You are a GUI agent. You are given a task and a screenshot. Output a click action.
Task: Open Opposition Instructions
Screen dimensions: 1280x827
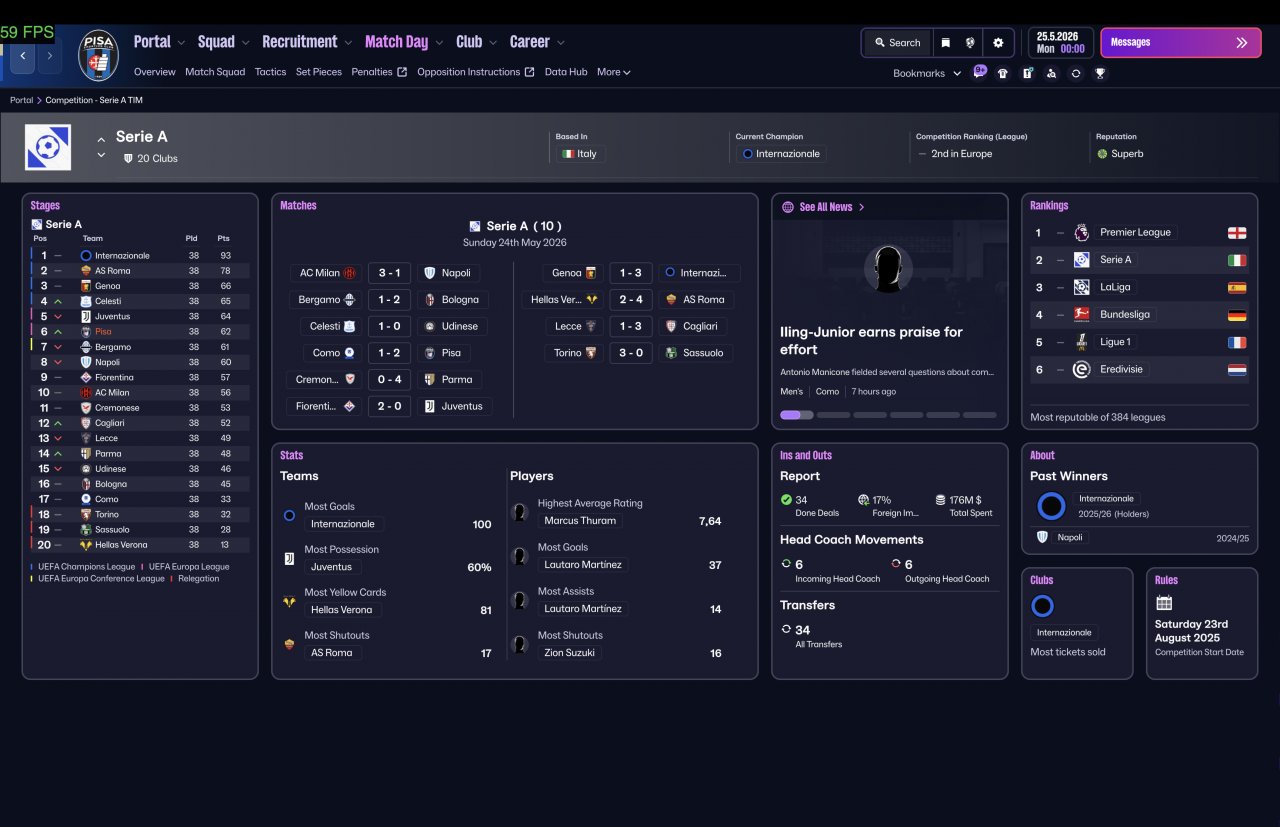(x=476, y=72)
